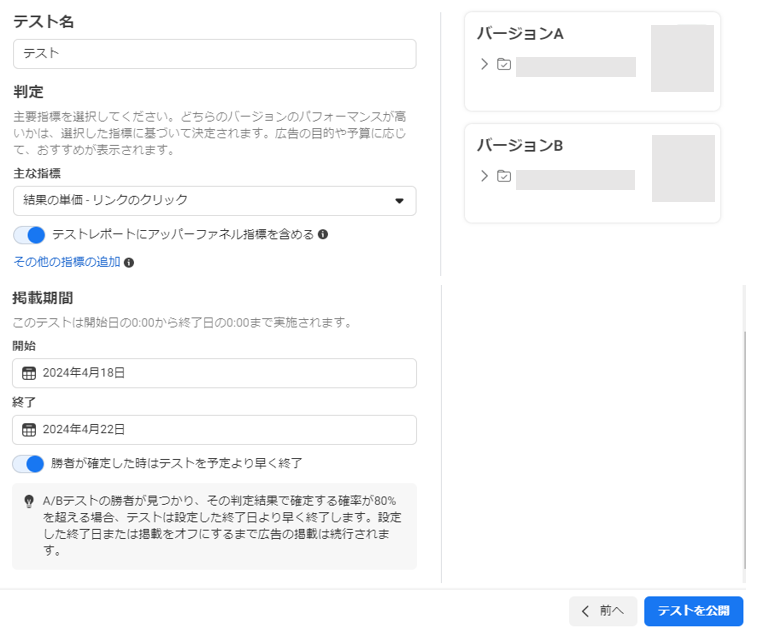Click info icon next to その他の指標の追加
The width and height of the screenshot is (757, 630).
point(129,263)
